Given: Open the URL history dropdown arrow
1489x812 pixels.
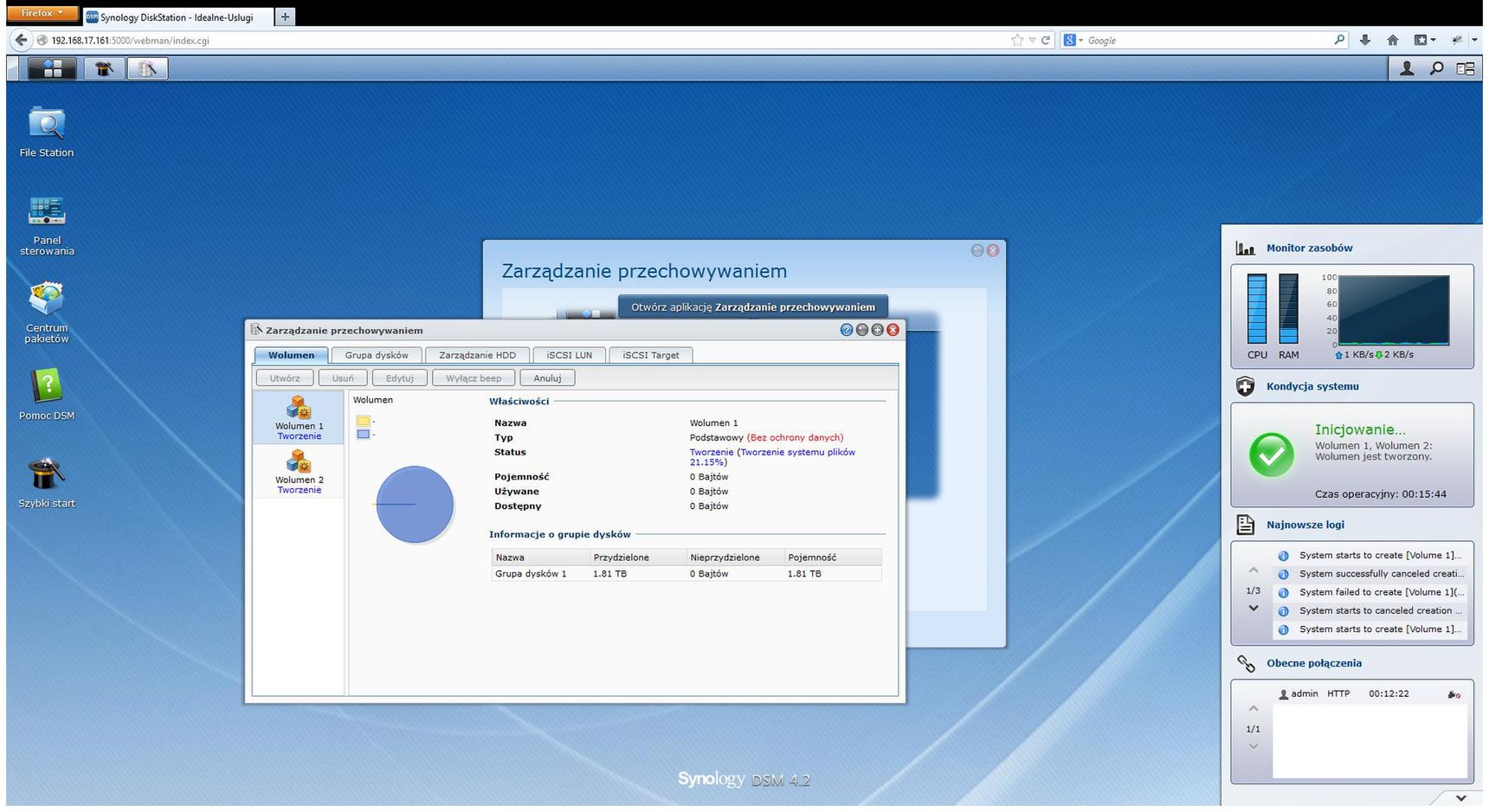Looking at the screenshot, I should click(x=1032, y=41).
